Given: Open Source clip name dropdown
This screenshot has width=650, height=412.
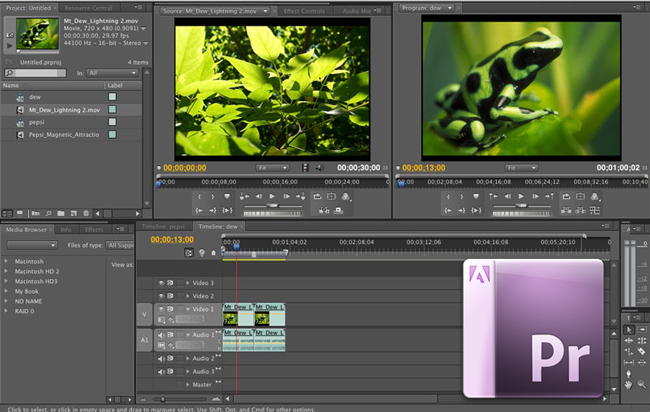Looking at the screenshot, I should (x=265, y=11).
